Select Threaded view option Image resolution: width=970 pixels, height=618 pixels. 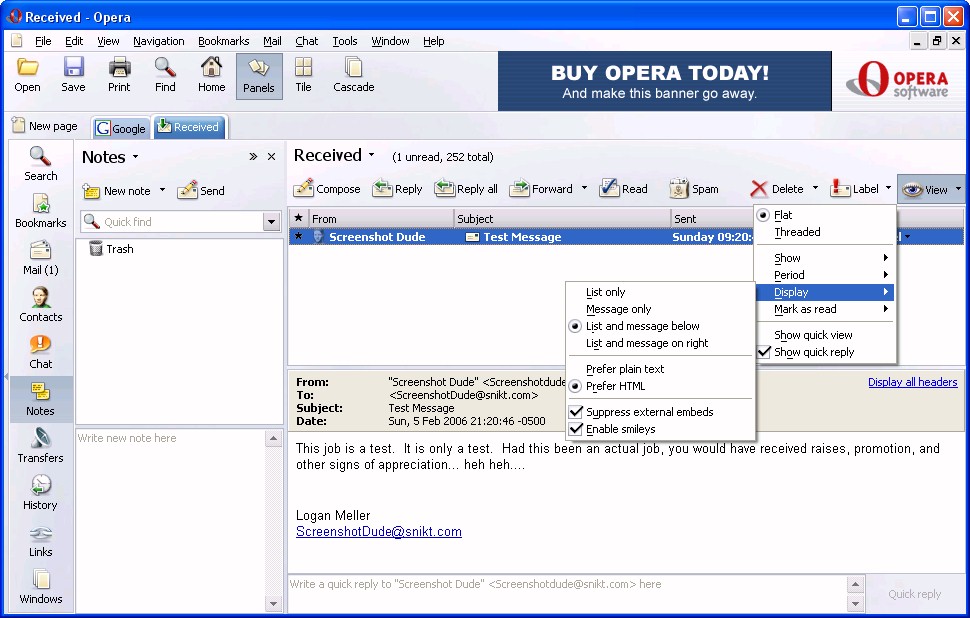[x=797, y=232]
